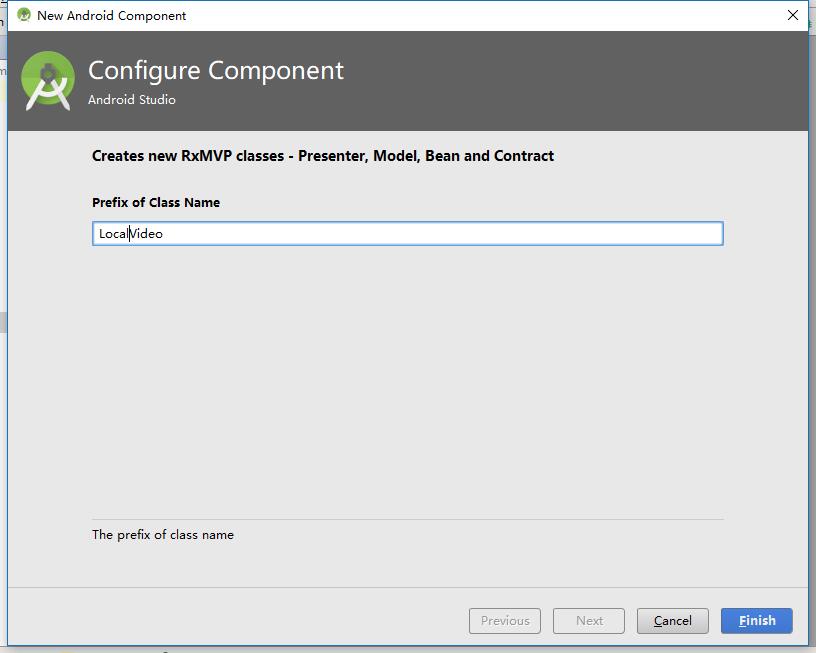Click the 'Creates new RxMVP classes' description
This screenshot has width=816, height=653.
pos(323,156)
